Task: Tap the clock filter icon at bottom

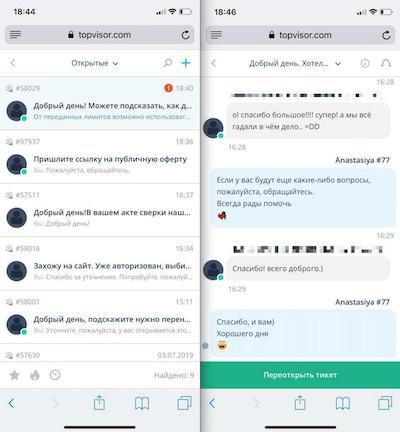Action: coord(55,375)
